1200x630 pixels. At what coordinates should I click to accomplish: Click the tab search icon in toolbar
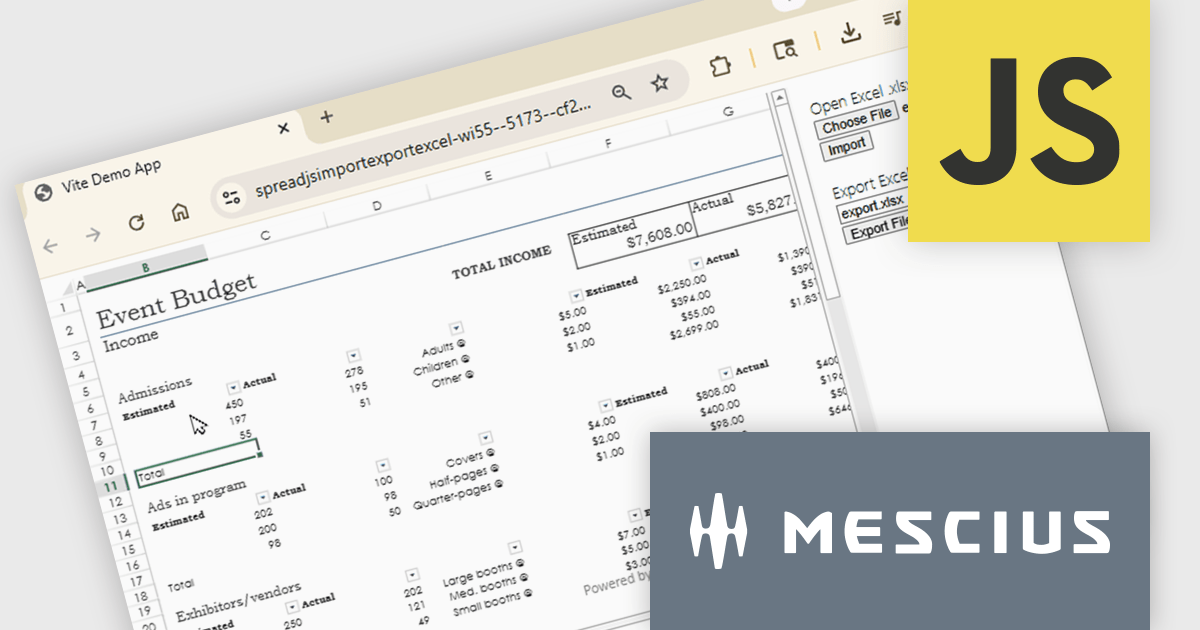785,49
